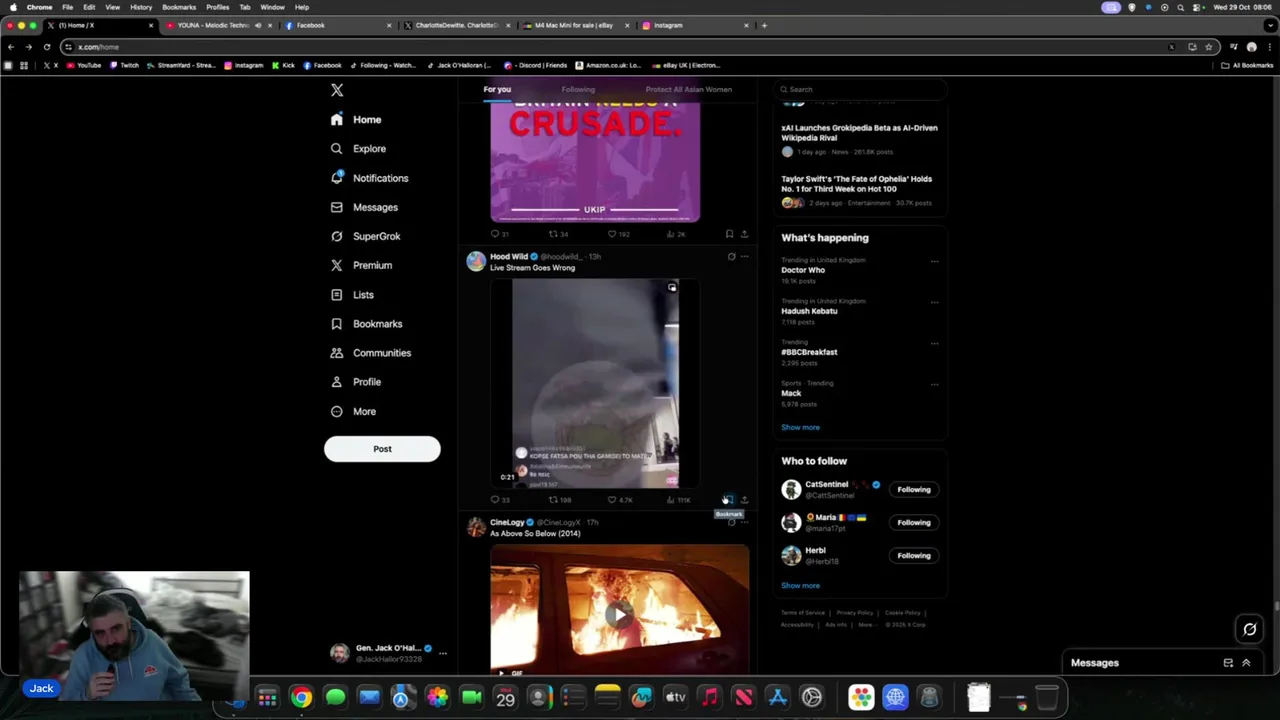Open the History menu in menu bar
Viewport: 1280px width, 720px height.
(x=141, y=7)
